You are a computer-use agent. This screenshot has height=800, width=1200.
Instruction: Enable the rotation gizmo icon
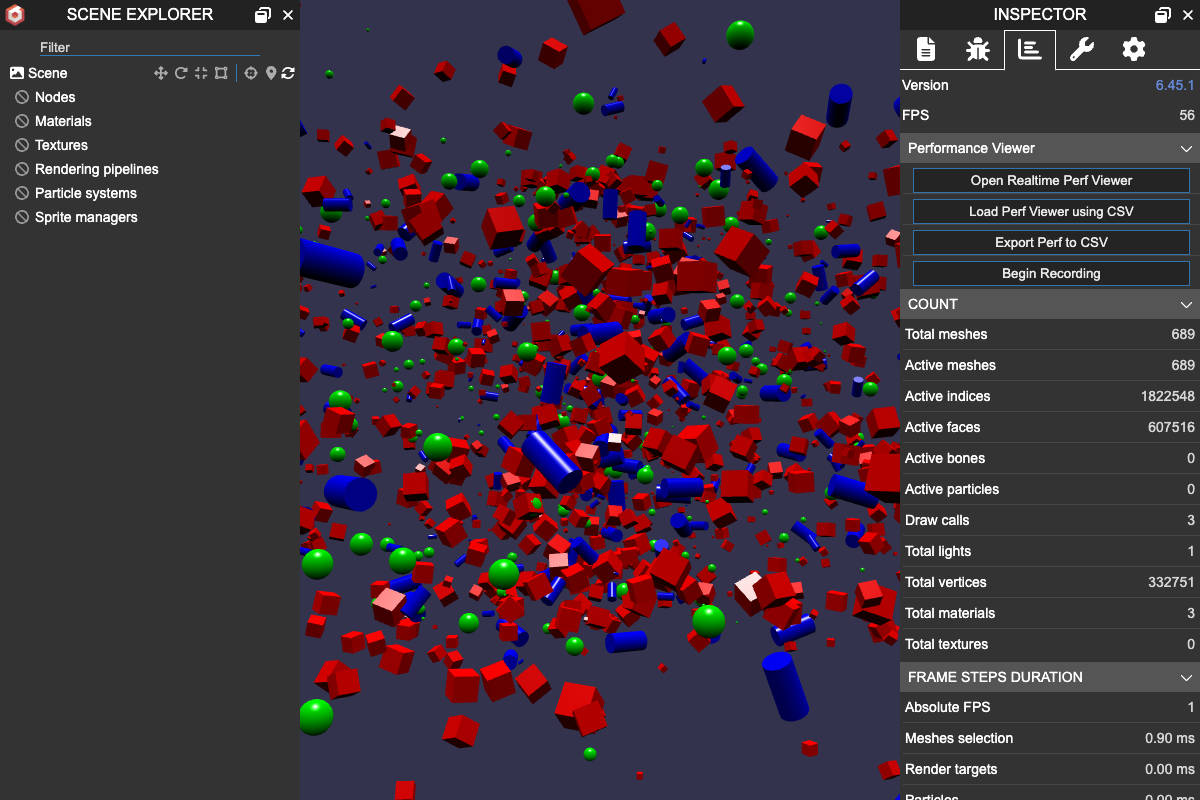coord(181,73)
